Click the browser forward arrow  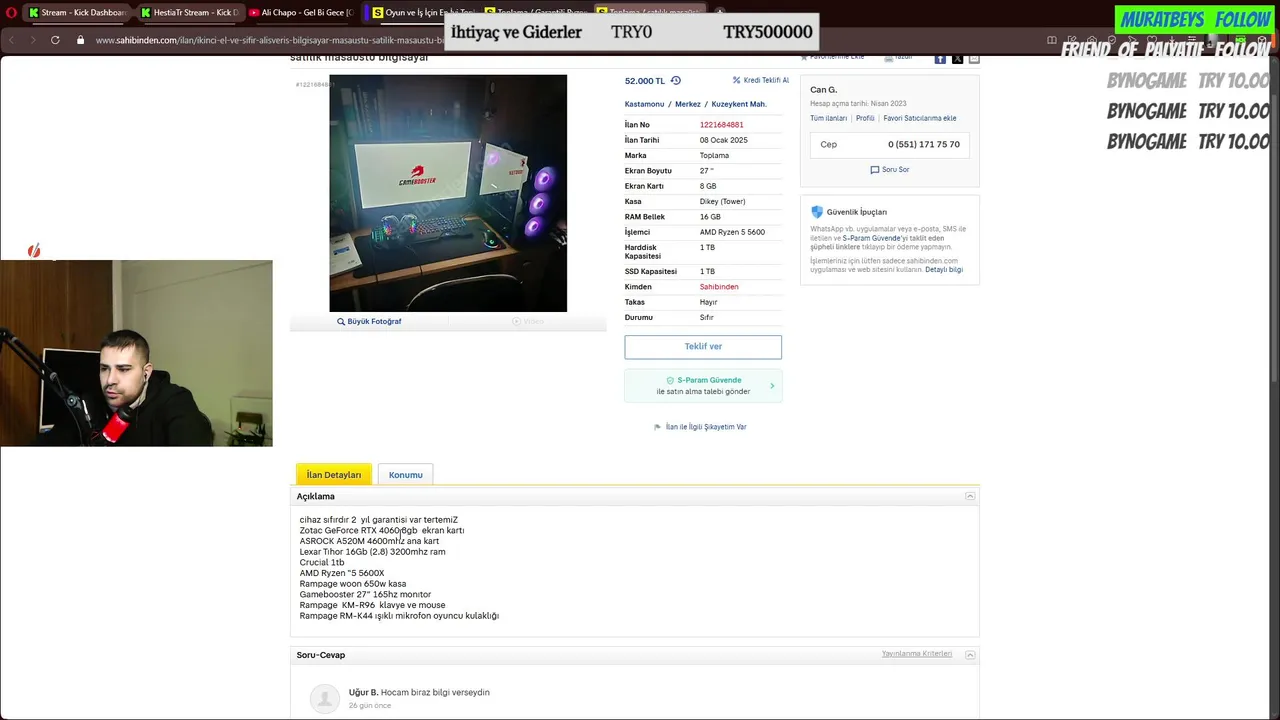[32, 40]
